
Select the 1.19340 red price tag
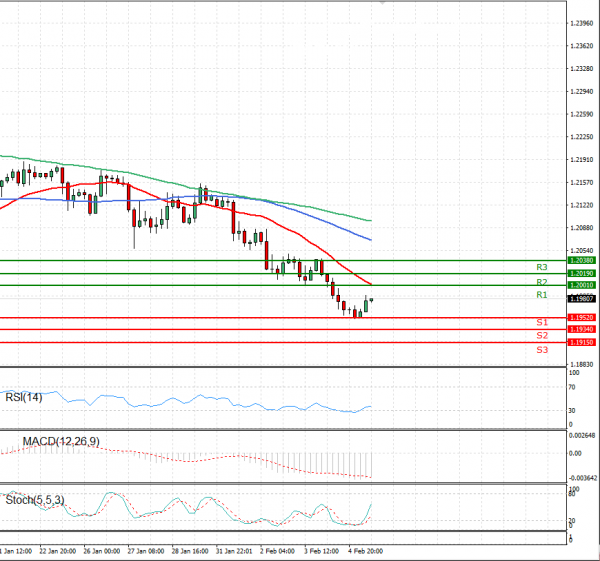point(582,329)
